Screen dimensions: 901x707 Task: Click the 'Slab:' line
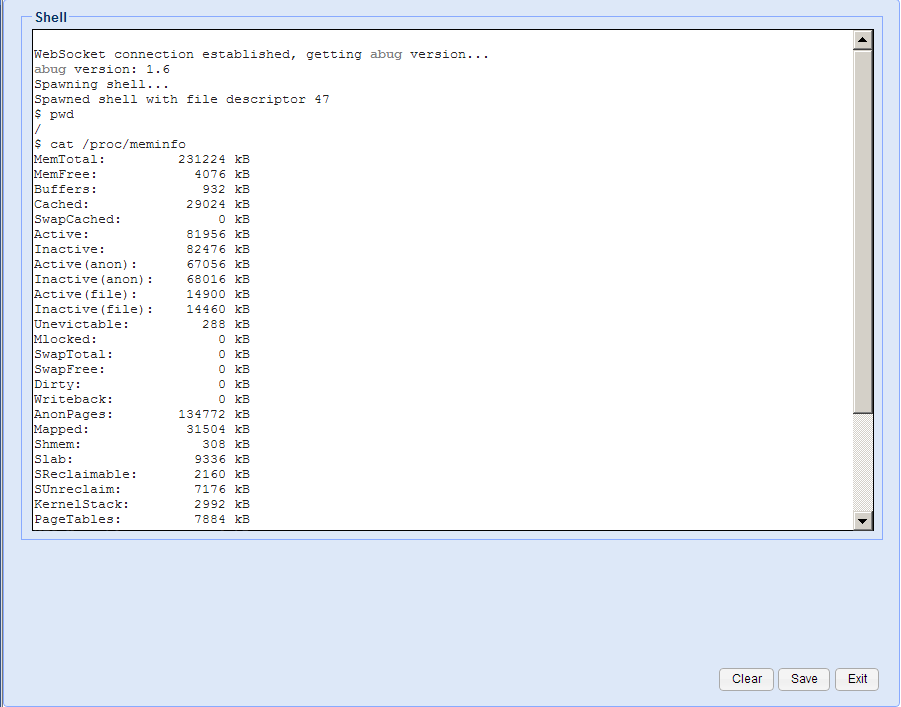pos(142,459)
